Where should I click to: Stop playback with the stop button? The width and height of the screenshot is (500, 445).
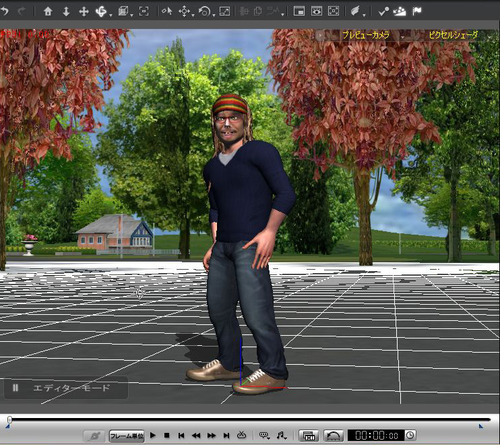[x=167, y=435]
